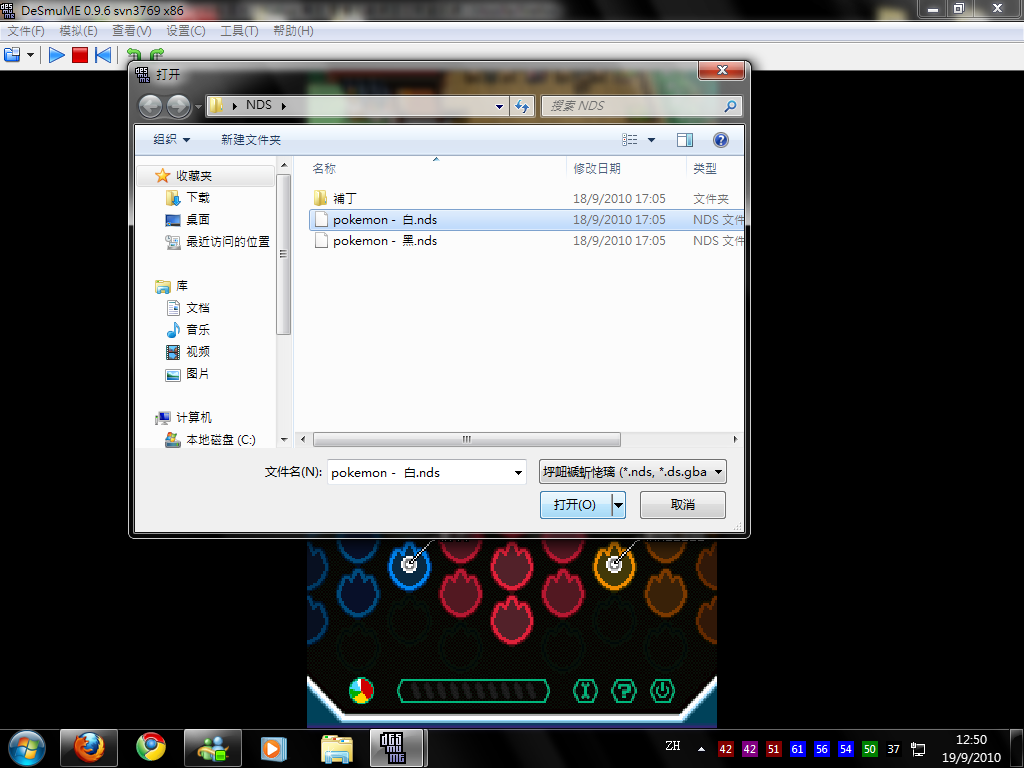This screenshot has width=1024, height=768.
Task: Click the Windows Start orb
Action: coord(27,748)
